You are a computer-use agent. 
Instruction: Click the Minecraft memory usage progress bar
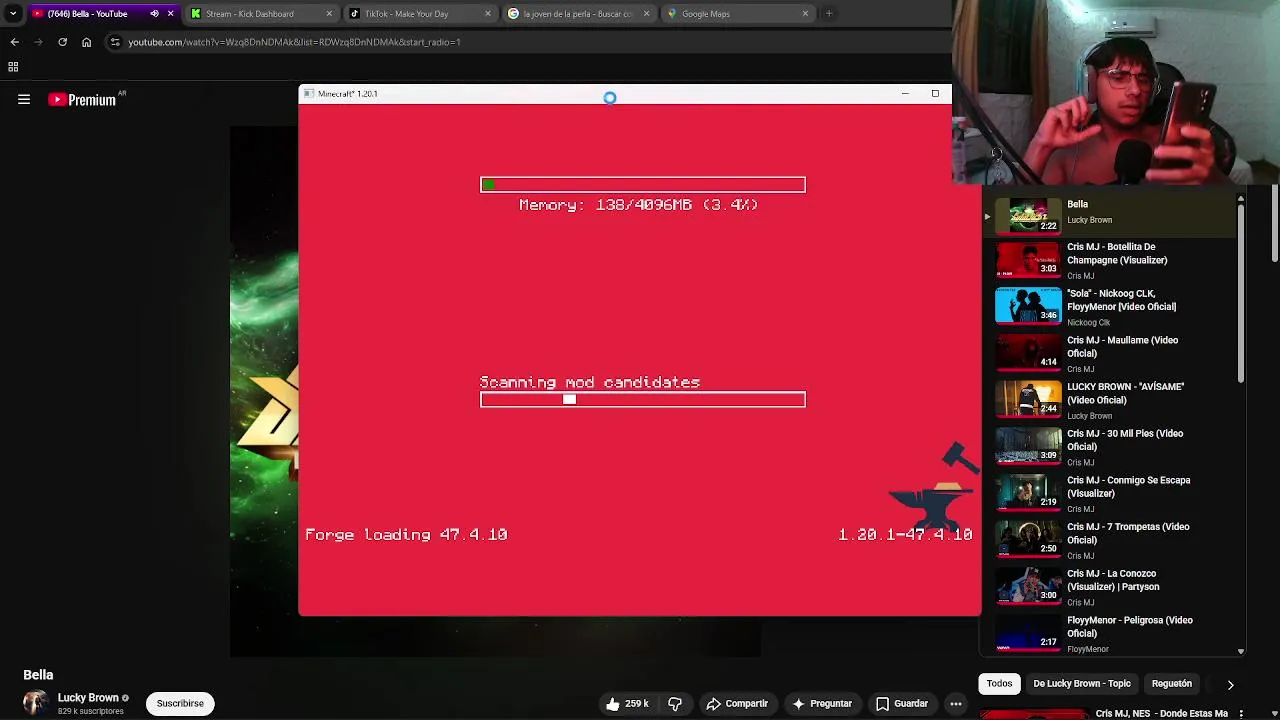(642, 185)
